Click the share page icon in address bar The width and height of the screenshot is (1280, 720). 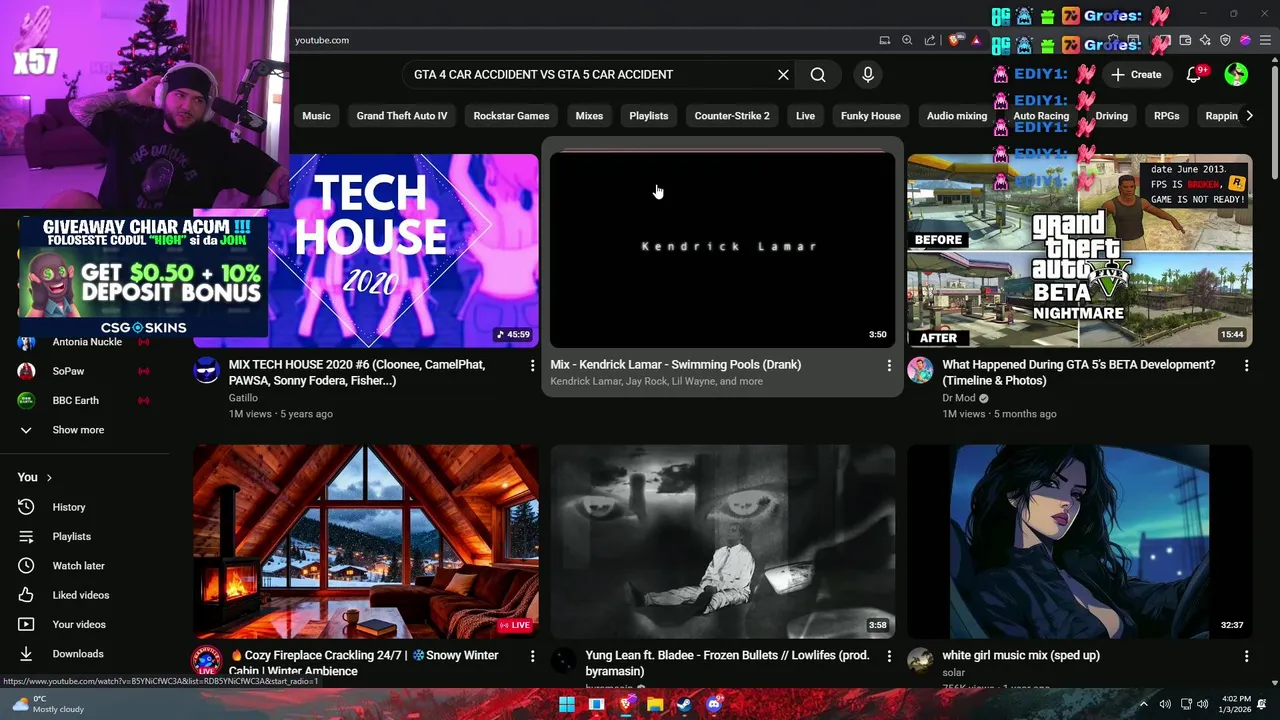click(930, 40)
